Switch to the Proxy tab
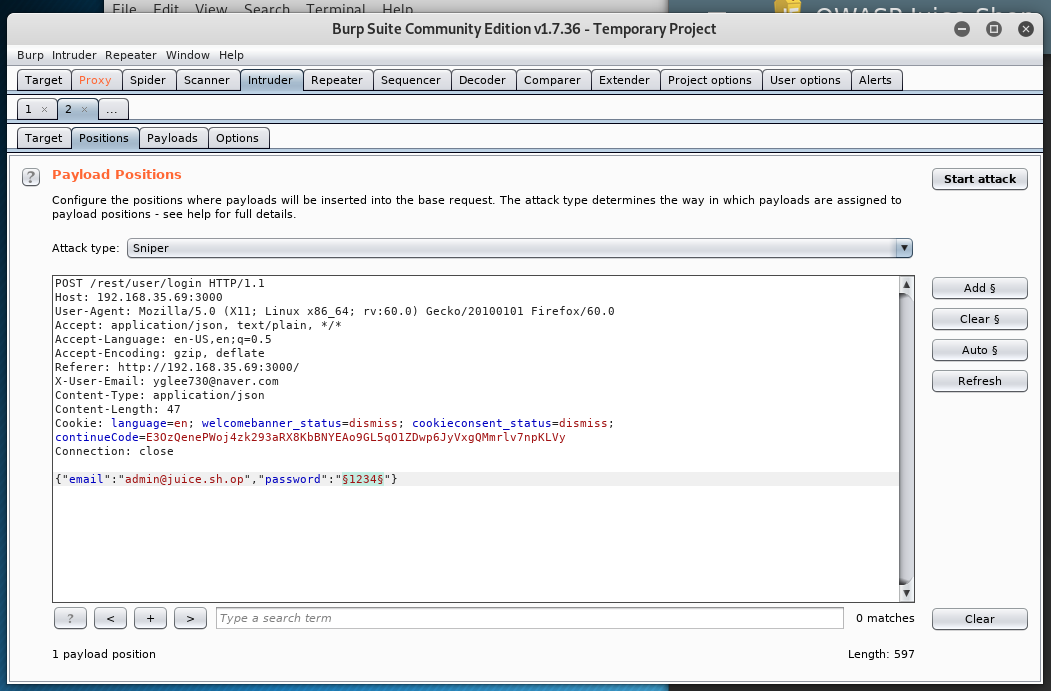Image resolution: width=1051 pixels, height=691 pixels. [95, 80]
